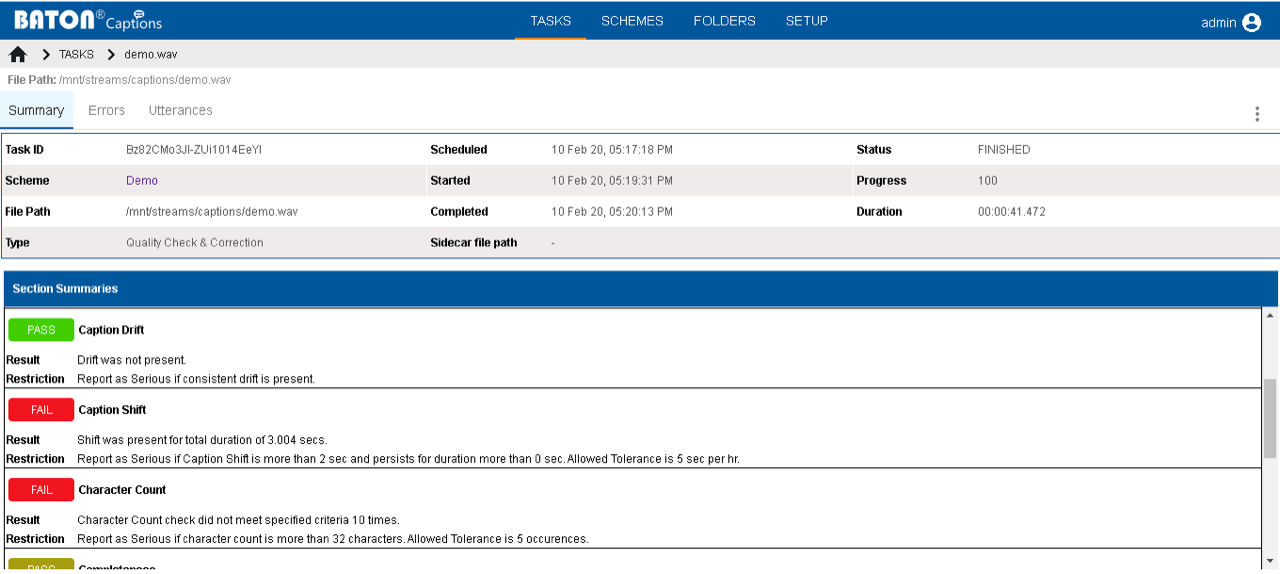
Task: Click the BATON Captions logo
Action: (87, 20)
